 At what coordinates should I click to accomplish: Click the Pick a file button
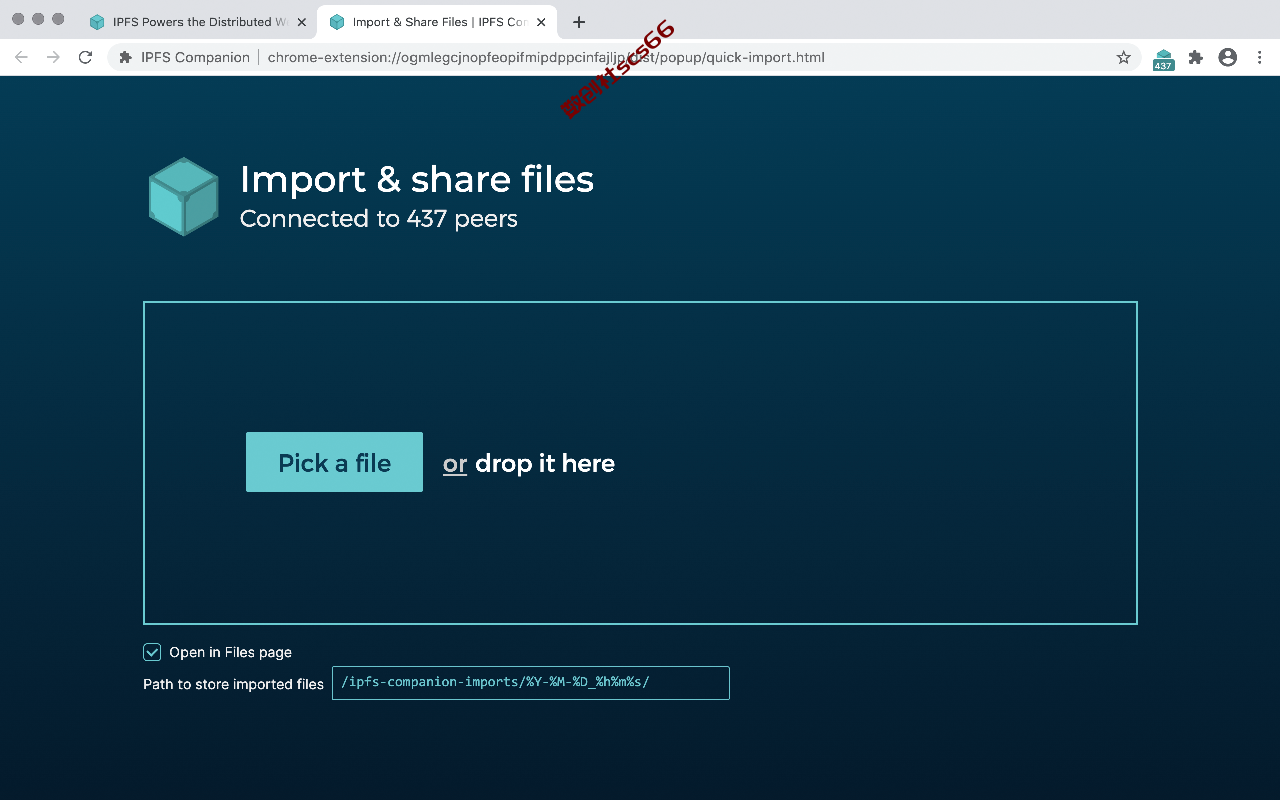tap(334, 462)
